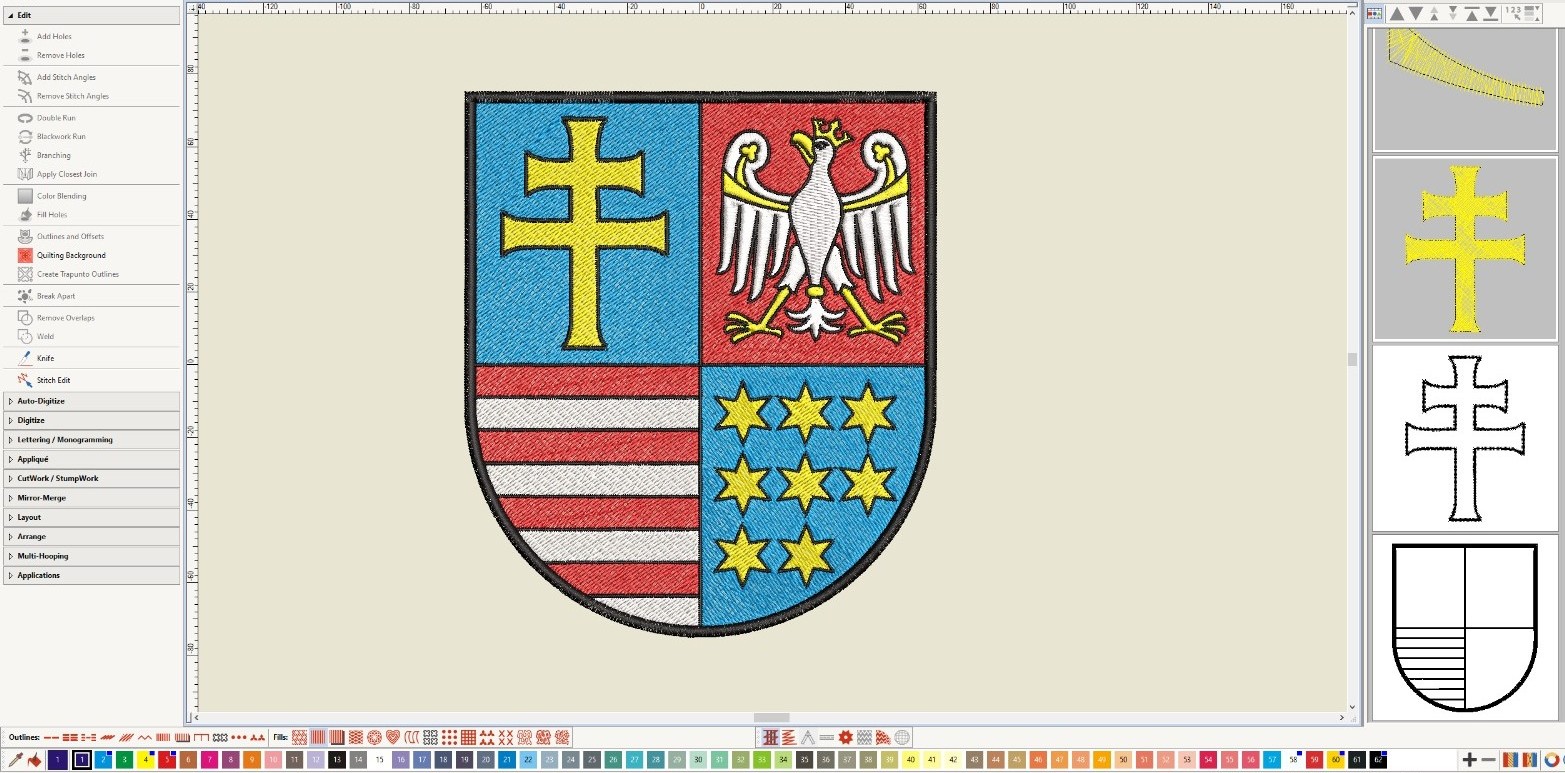Expand the Auto-Digitize section

pos(41,400)
